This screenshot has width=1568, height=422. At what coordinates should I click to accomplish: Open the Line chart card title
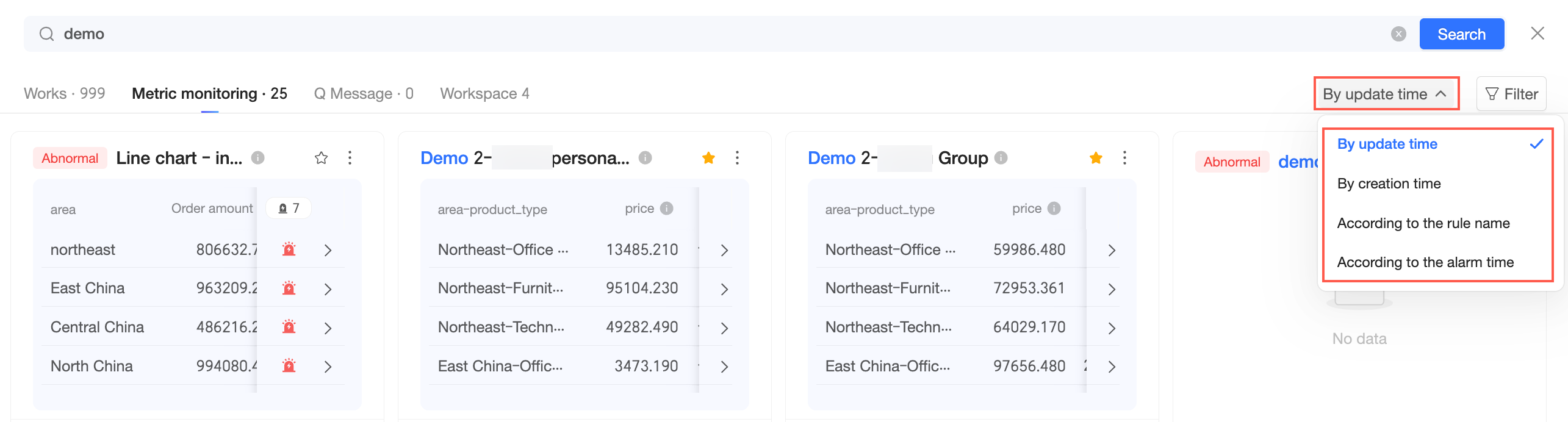(x=179, y=159)
